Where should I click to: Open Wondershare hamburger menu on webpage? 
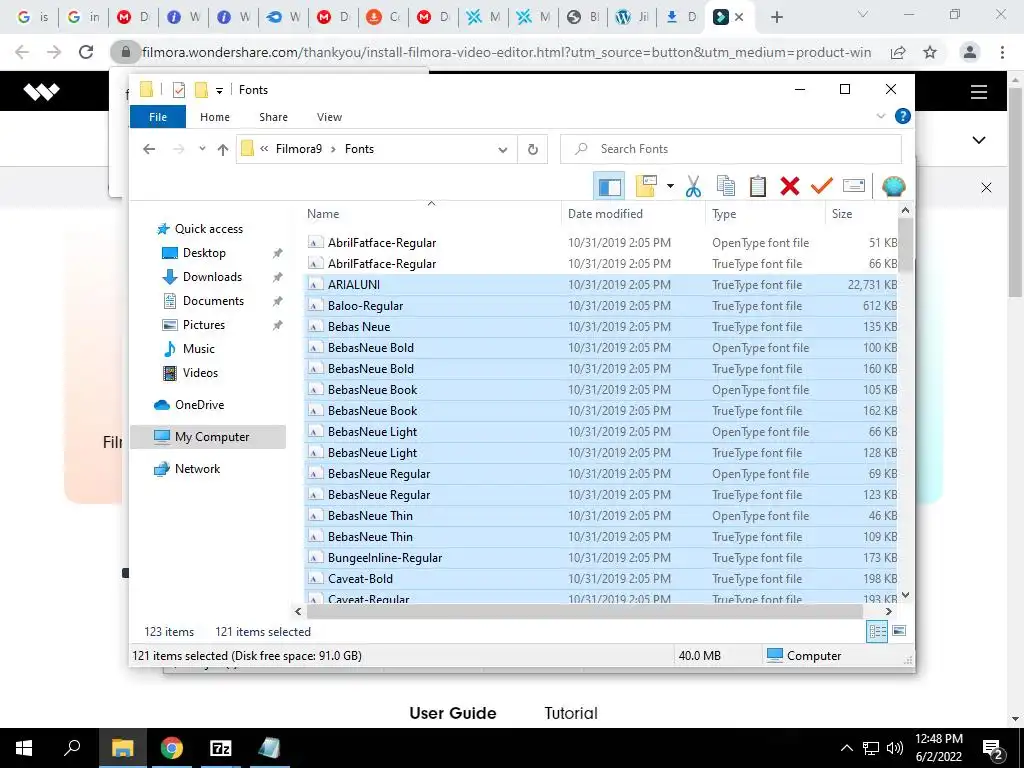click(978, 92)
